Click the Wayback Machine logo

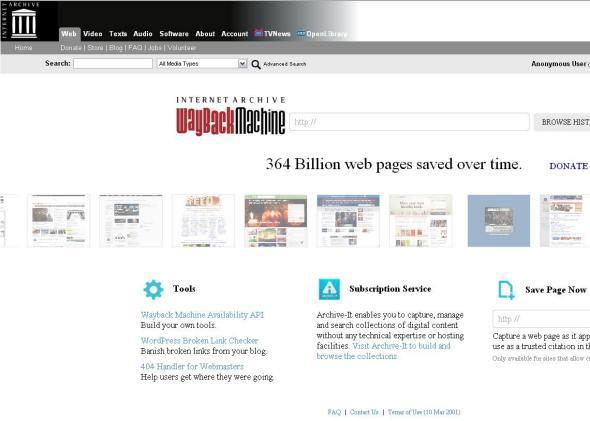click(230, 116)
